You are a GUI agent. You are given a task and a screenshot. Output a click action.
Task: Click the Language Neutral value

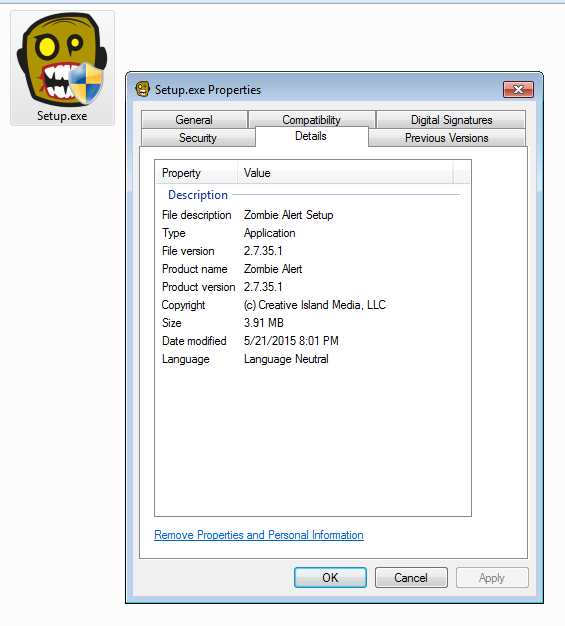click(286, 359)
